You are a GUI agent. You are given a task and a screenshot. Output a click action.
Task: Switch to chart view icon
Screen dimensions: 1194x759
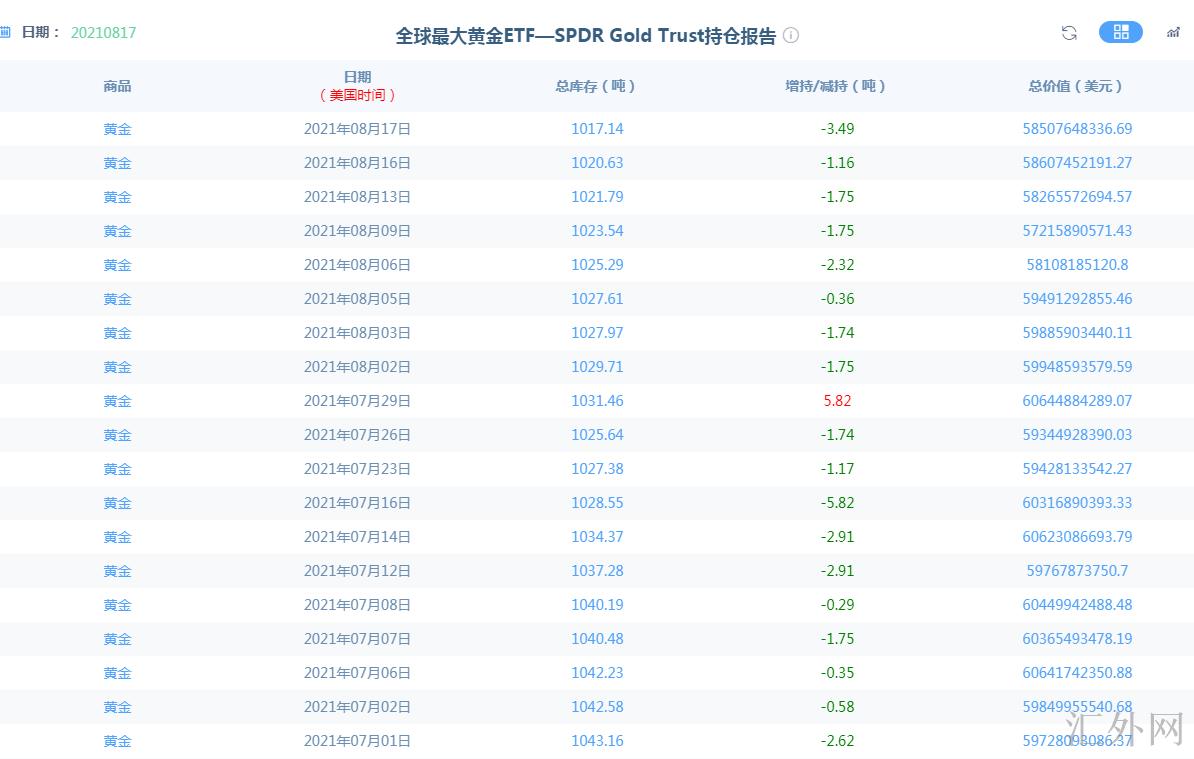point(1173,33)
